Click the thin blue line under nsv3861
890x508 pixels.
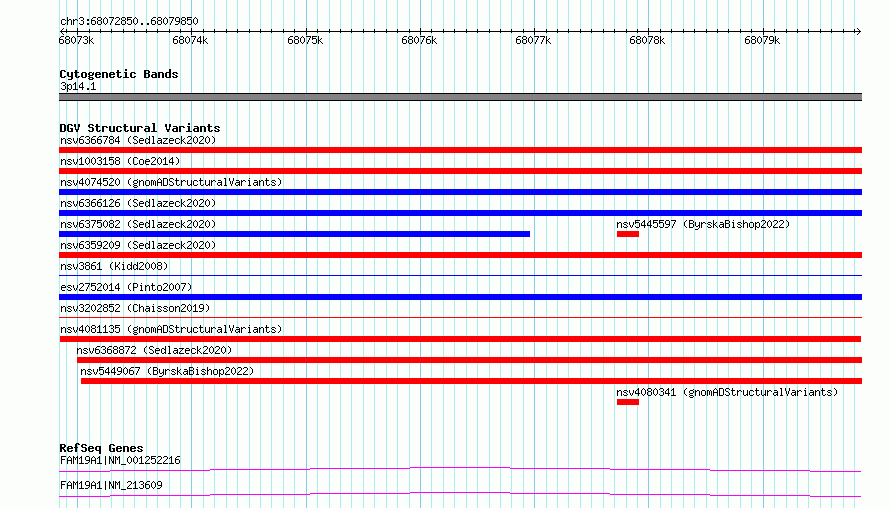[460, 276]
